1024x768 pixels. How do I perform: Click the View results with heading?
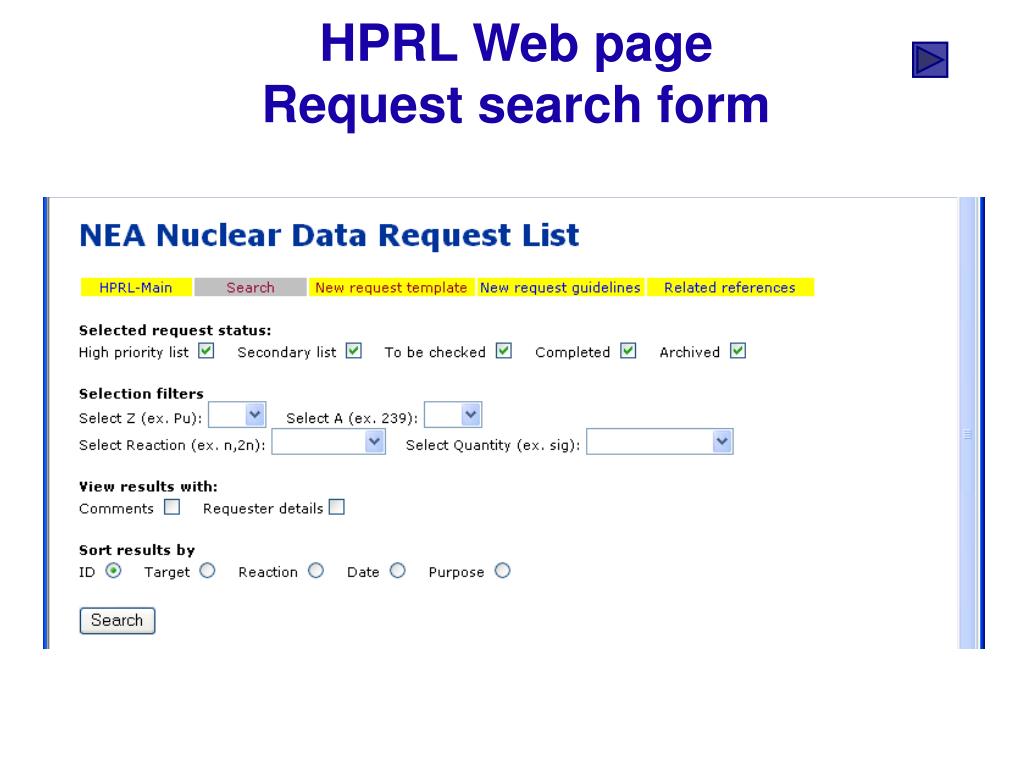tap(148, 487)
